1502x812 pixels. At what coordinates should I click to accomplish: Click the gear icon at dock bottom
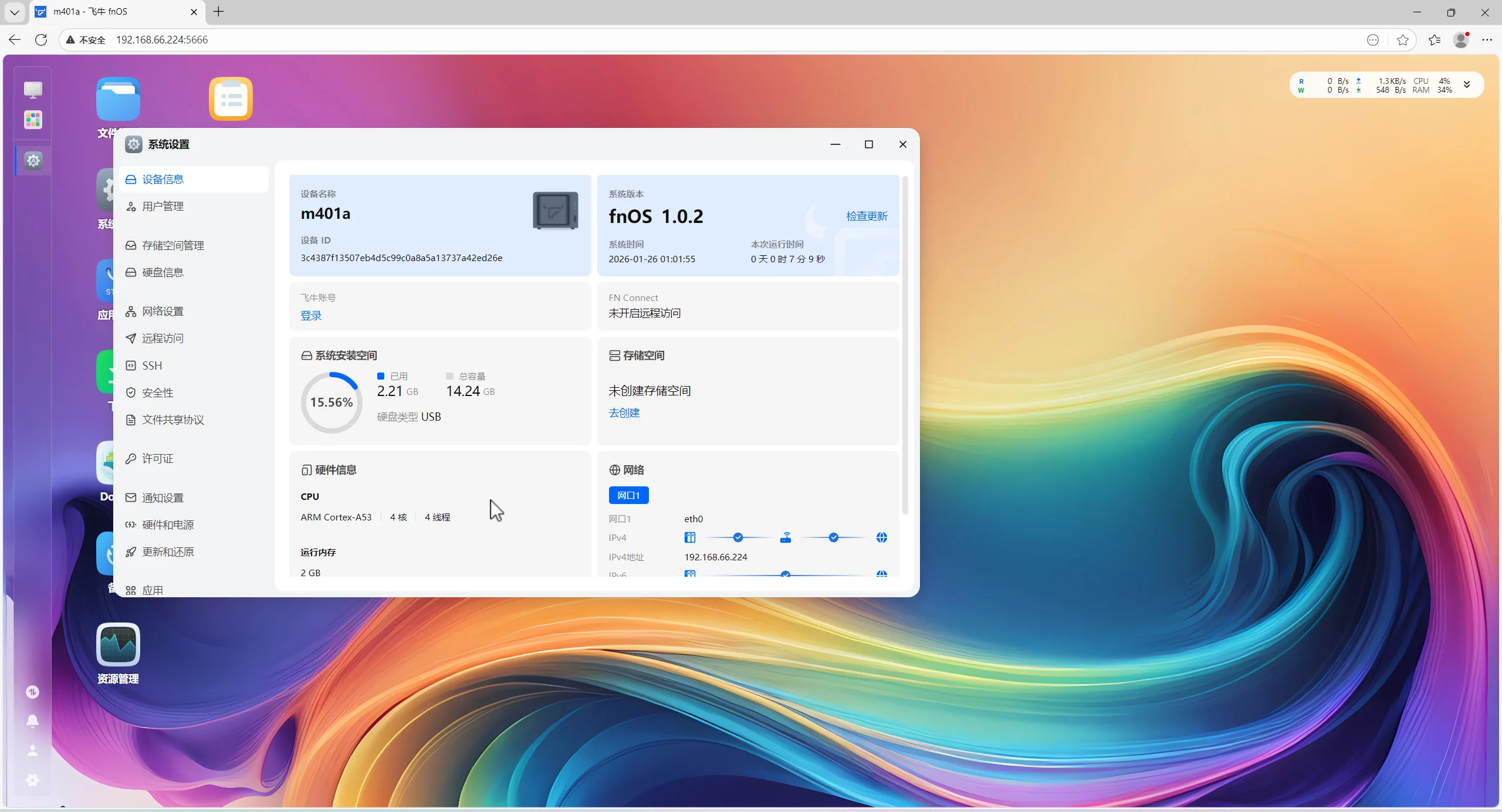click(33, 780)
